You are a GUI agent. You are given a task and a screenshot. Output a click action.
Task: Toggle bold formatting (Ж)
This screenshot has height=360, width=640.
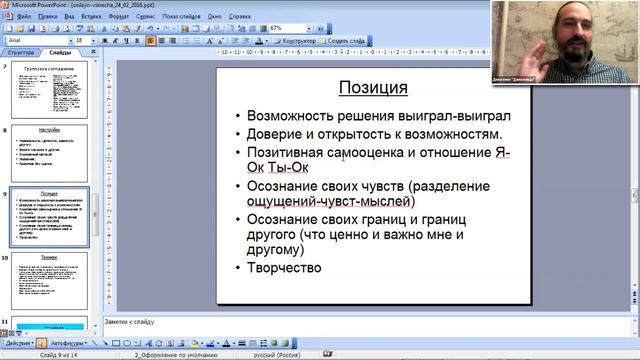click(105, 41)
